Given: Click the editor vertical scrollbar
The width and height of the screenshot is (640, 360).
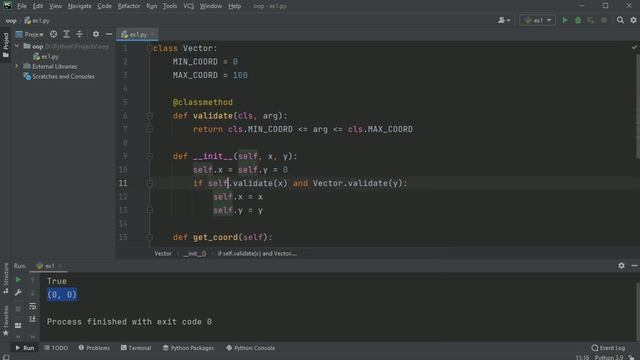Looking at the screenshot, I should point(638,106).
